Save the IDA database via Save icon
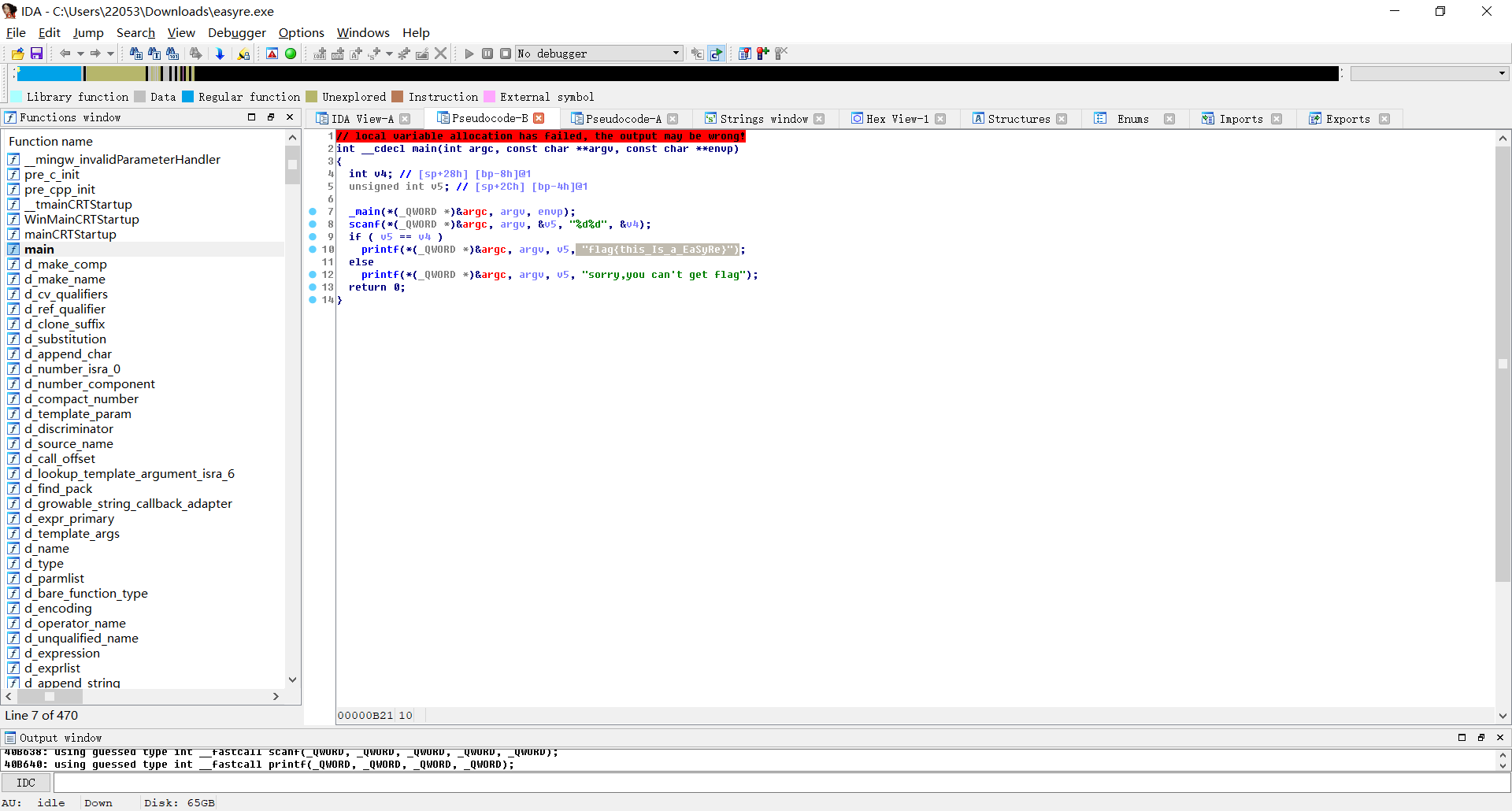The image size is (1512, 811). pyautogui.click(x=36, y=54)
